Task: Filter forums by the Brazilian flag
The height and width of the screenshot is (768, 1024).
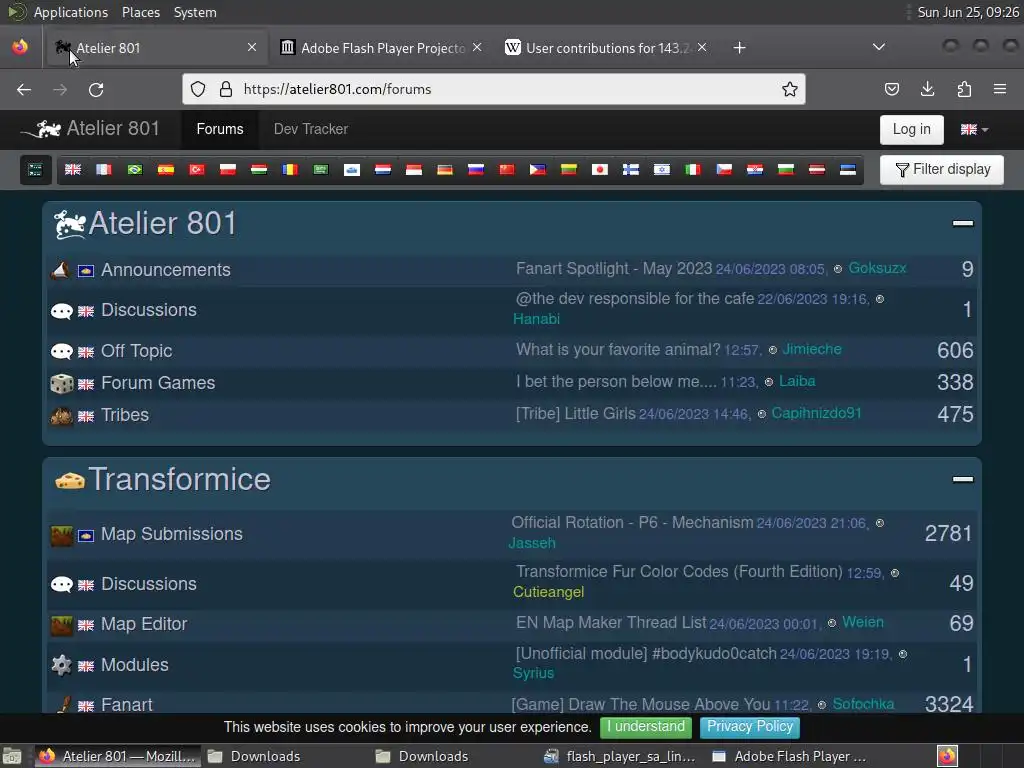Action: pyautogui.click(x=135, y=170)
